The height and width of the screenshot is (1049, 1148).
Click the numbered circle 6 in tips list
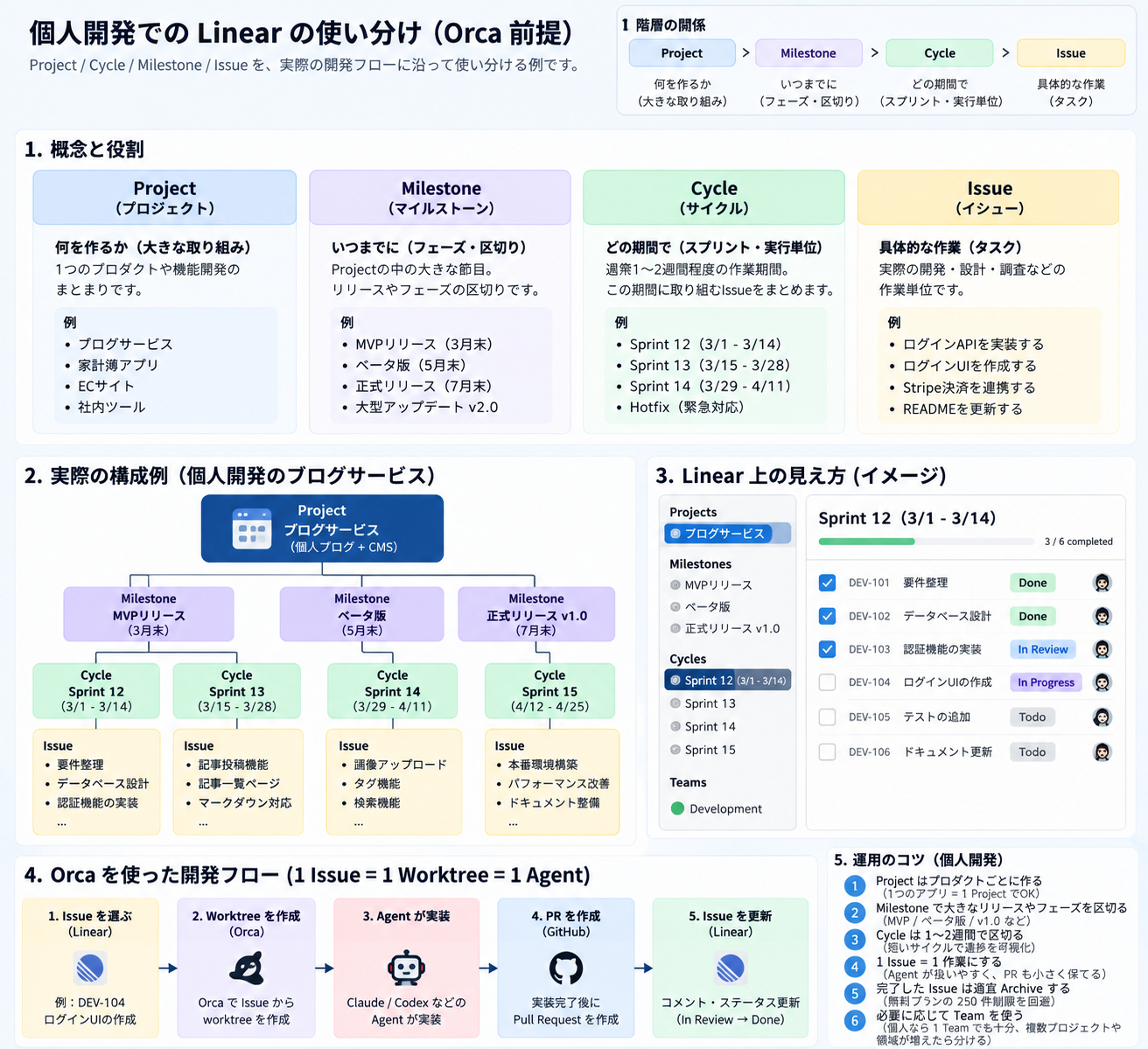click(855, 1021)
